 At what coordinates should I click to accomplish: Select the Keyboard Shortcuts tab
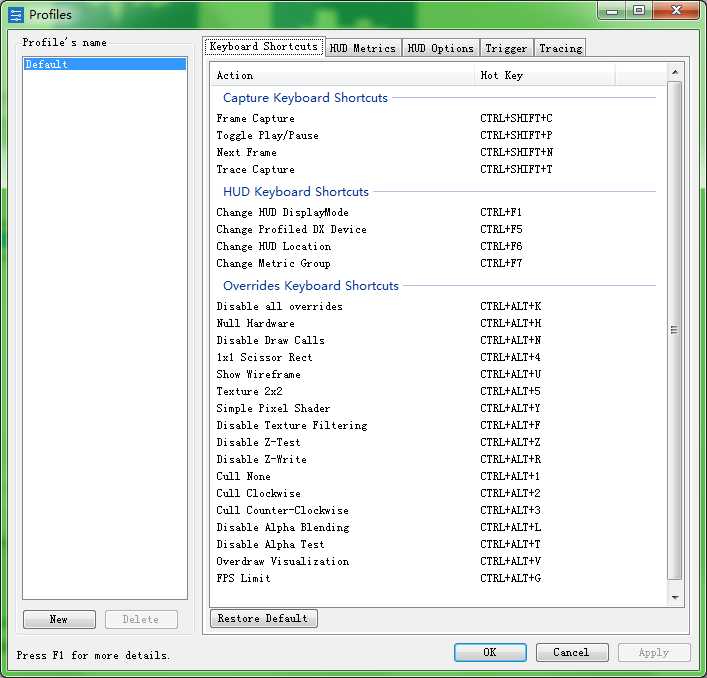[x=264, y=46]
